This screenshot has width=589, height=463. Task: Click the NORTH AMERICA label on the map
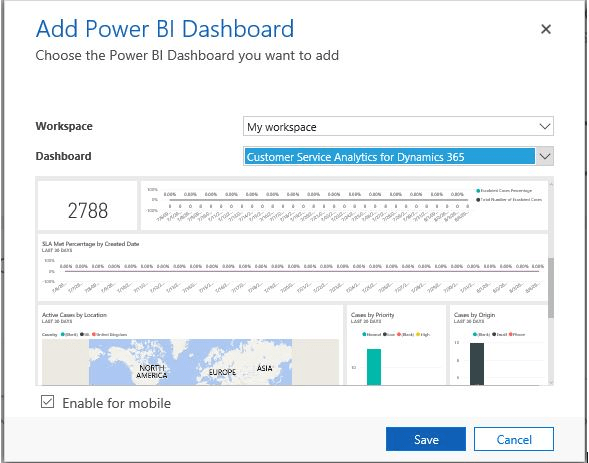point(152,371)
